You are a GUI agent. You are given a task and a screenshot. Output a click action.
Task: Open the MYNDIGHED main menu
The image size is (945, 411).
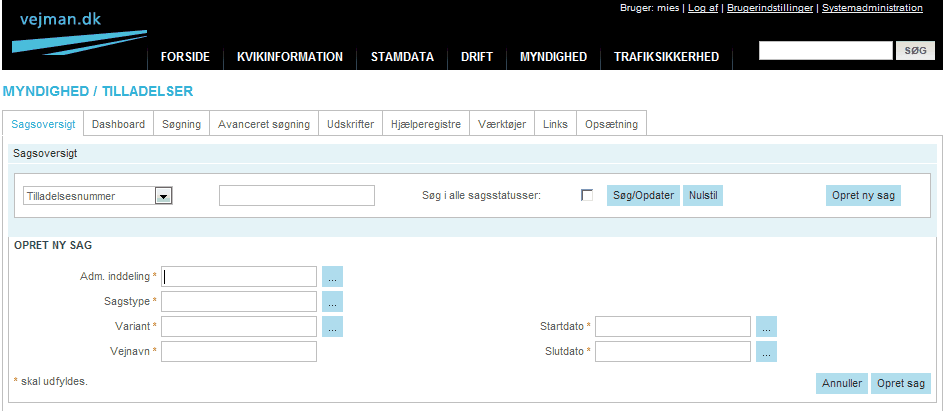pos(553,57)
